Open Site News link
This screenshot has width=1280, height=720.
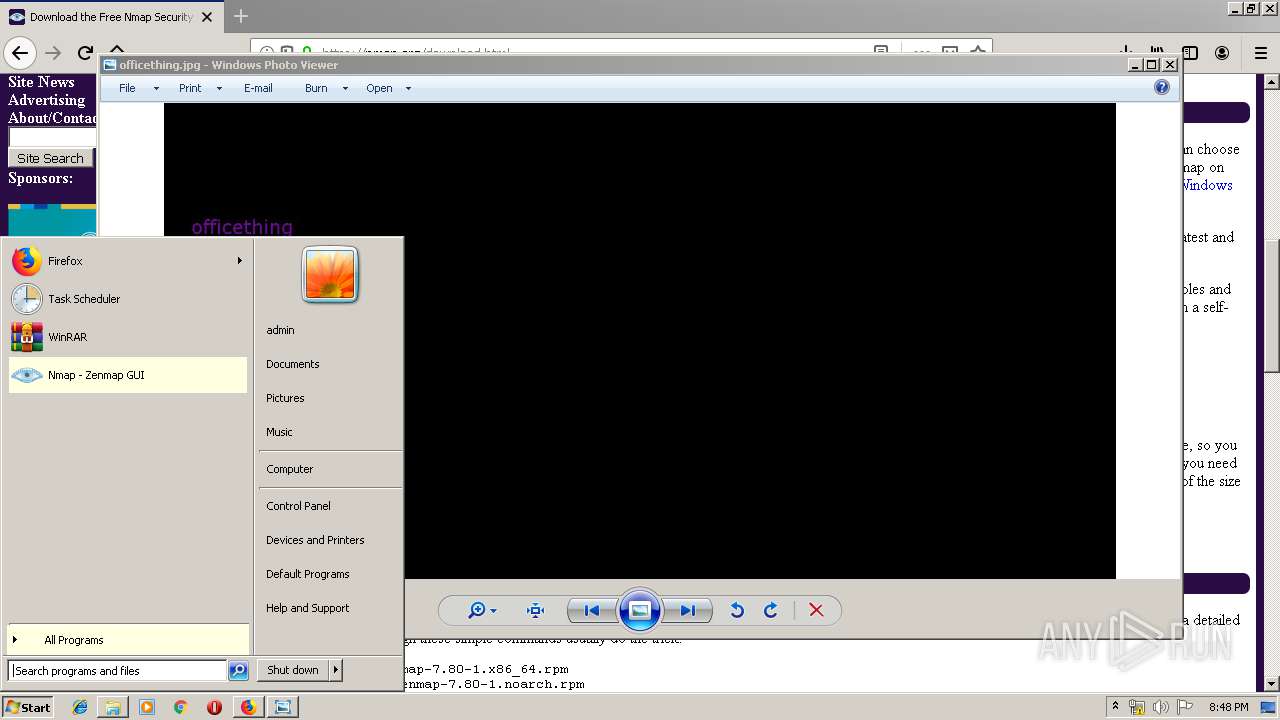(41, 82)
